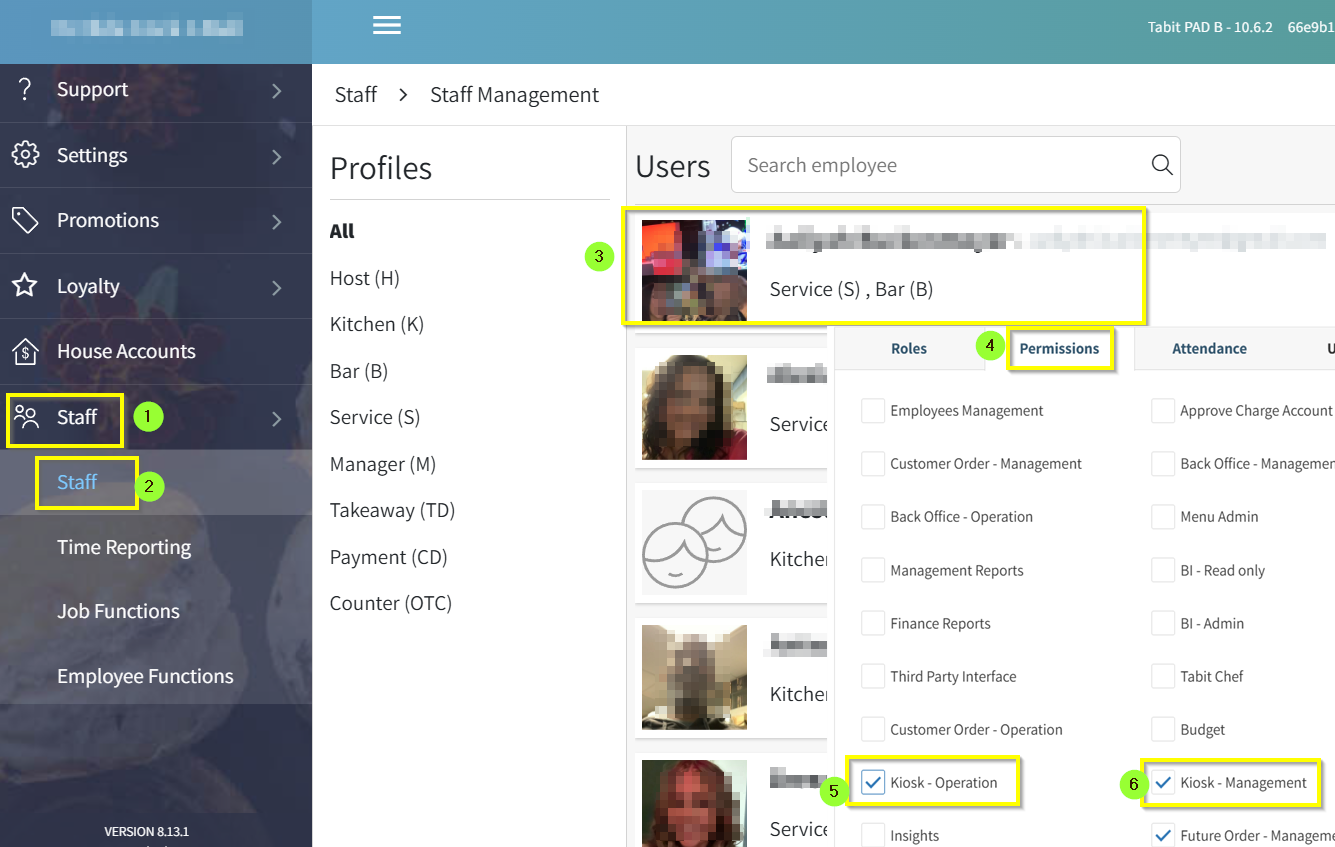1335x847 pixels.
Task: Enable the Employees Management checkbox
Action: (873, 410)
